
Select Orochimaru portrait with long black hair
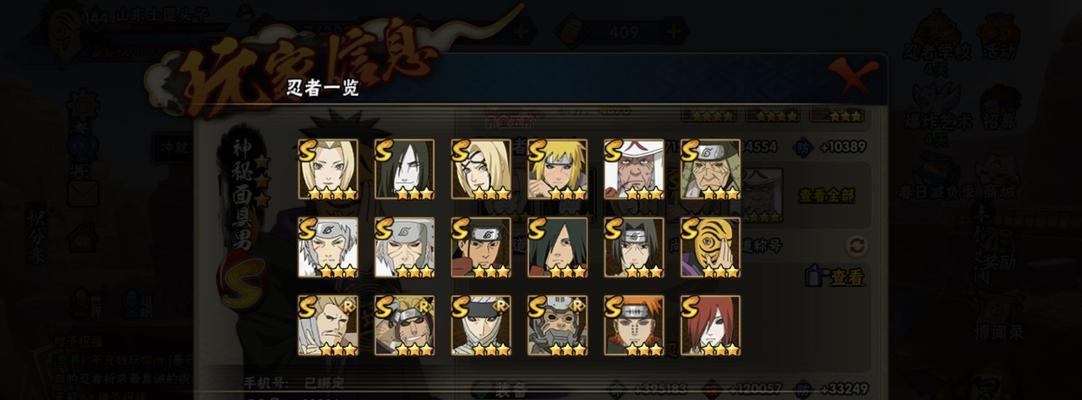[x=404, y=170]
